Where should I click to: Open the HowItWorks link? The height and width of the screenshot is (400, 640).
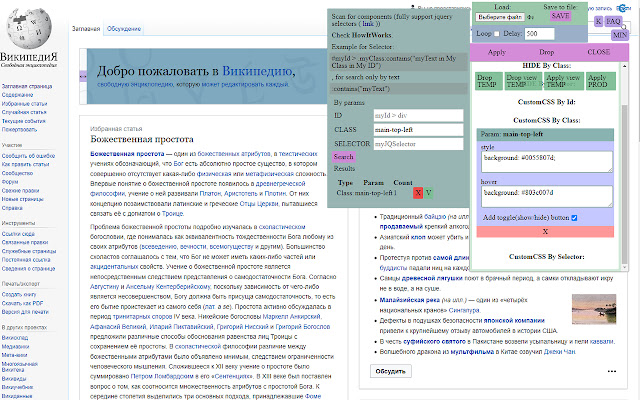pos(371,35)
